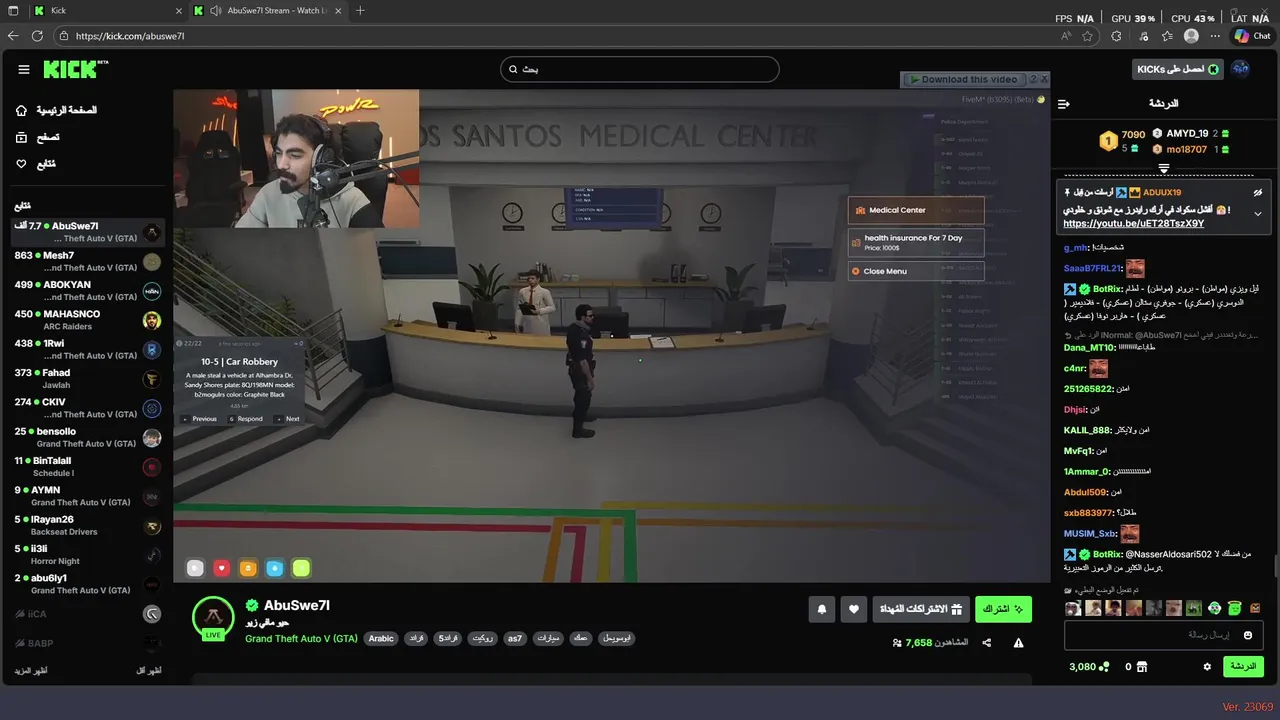The image size is (1280, 720).
Task: Close the Download this video overlay
Action: point(1044,77)
